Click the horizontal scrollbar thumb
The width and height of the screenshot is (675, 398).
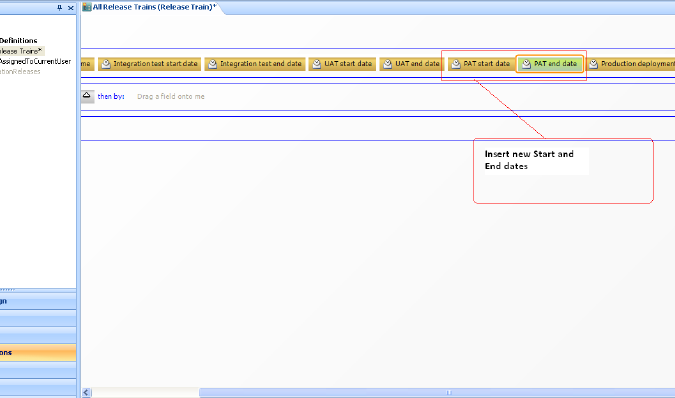tap(437, 392)
